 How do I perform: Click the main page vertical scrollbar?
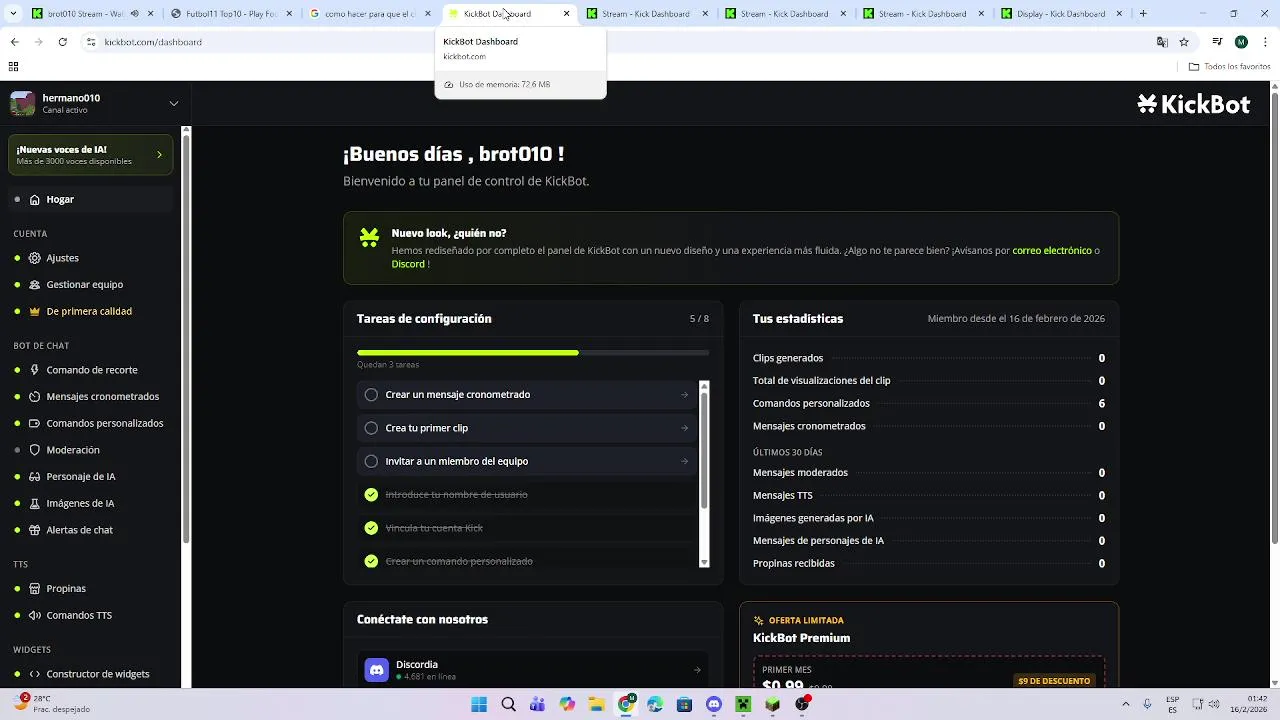(x=1274, y=320)
